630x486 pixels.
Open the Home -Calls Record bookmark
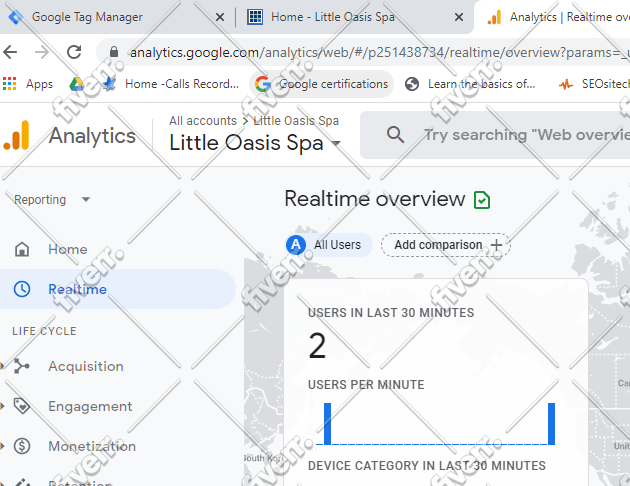pos(170,84)
